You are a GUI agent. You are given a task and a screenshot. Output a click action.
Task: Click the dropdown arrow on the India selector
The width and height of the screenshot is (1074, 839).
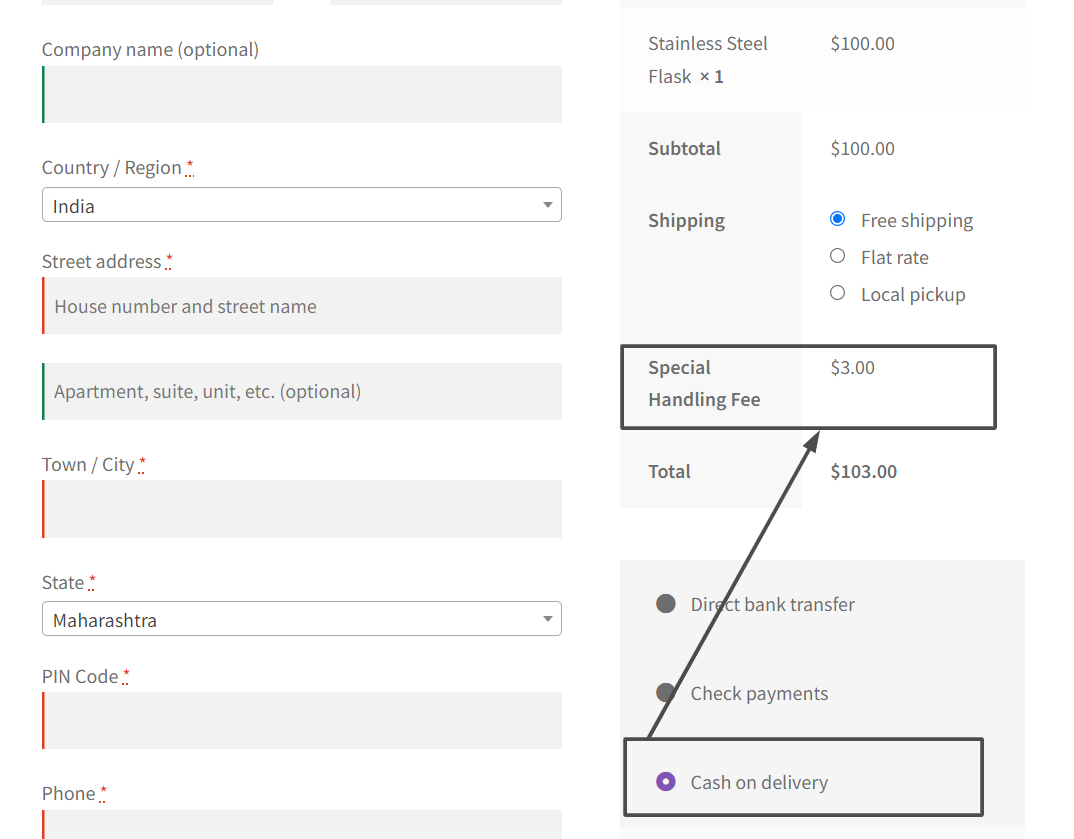547,204
